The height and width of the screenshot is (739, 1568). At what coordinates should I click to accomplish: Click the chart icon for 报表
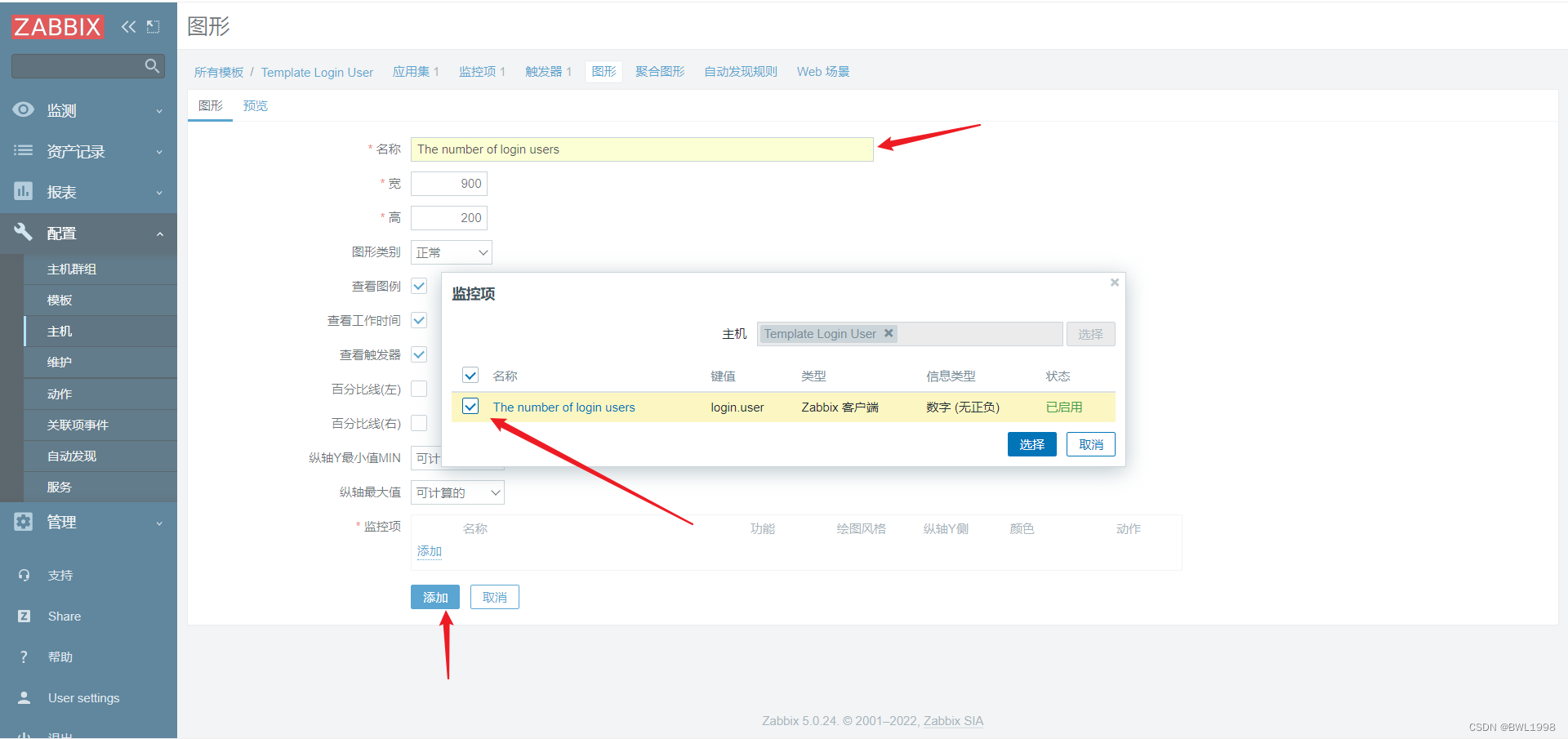24,191
